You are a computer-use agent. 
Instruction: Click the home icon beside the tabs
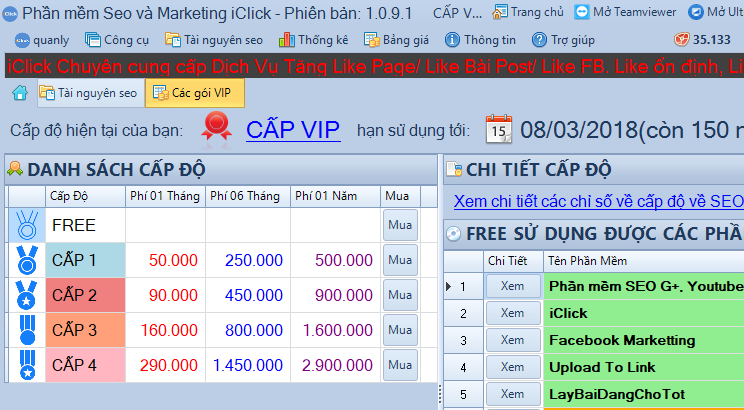tap(20, 93)
